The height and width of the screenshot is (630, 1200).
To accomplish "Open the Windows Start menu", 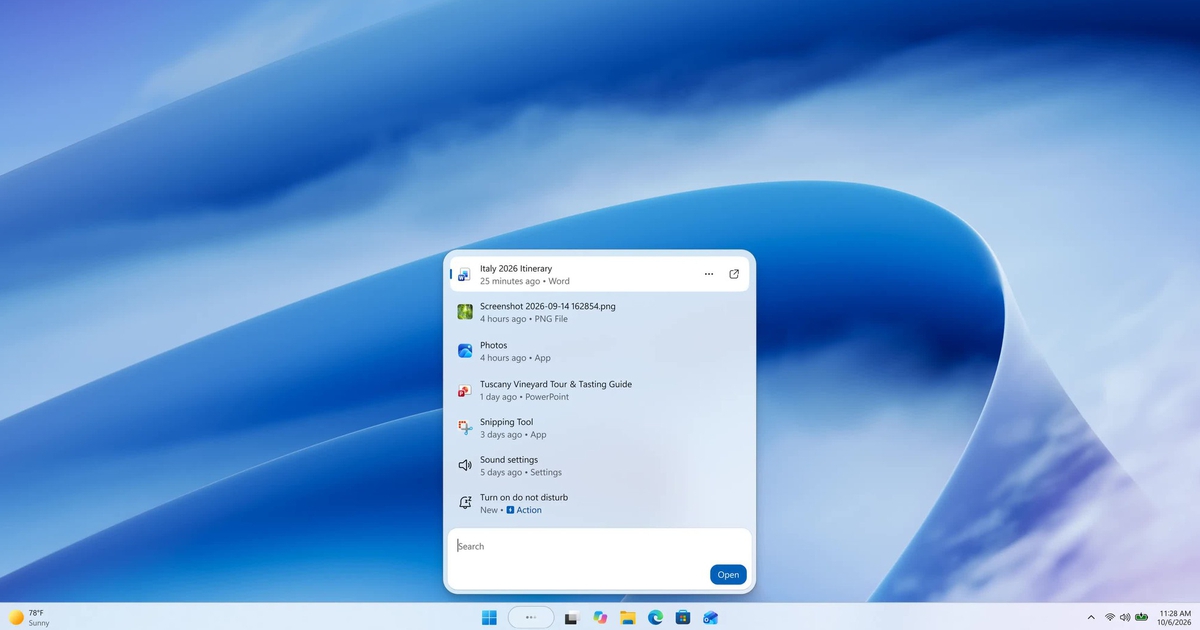I will [x=489, y=617].
